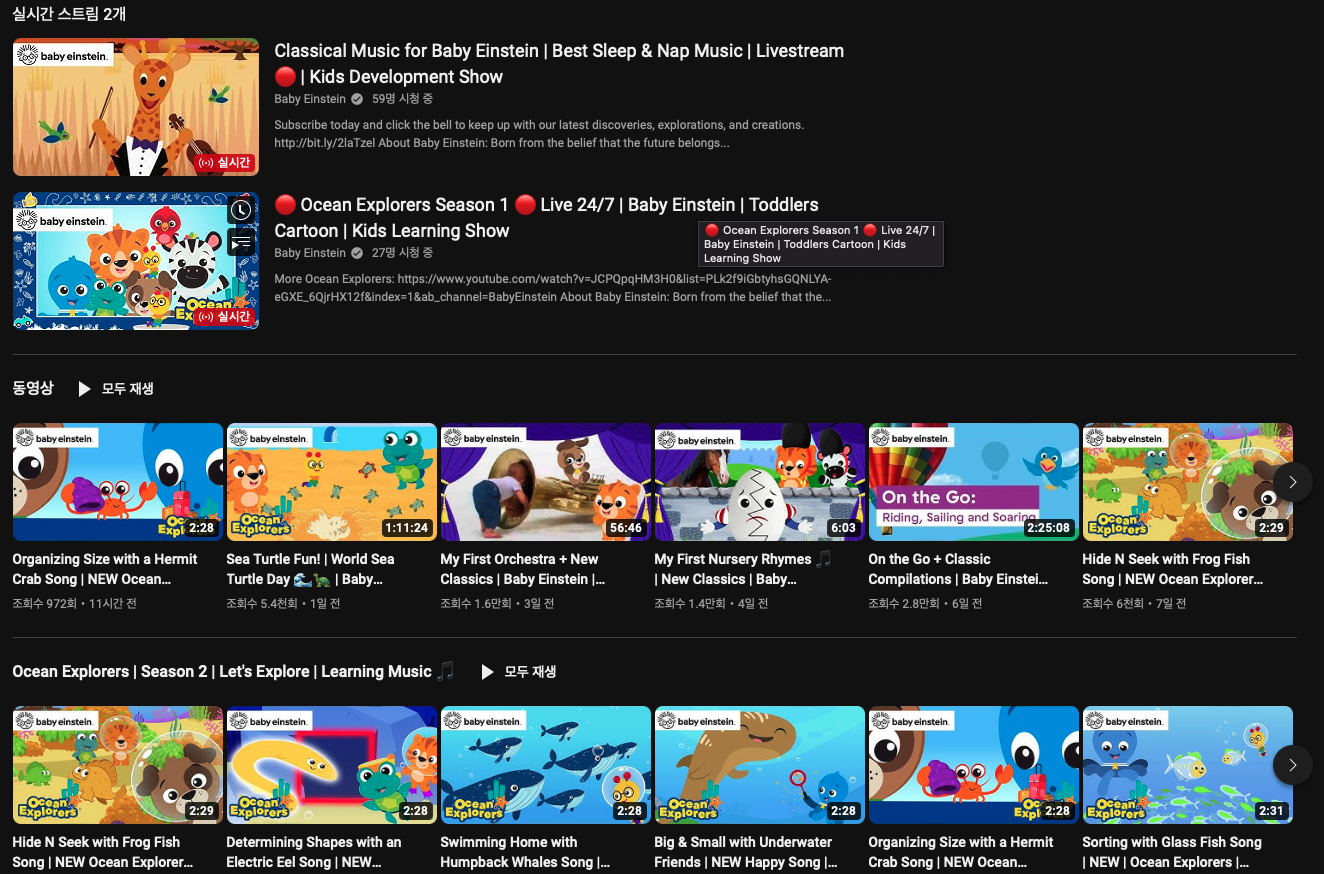Open the Ocean Explorers Season 1 Live 24/7 title
The height and width of the screenshot is (874, 1324).
[546, 218]
